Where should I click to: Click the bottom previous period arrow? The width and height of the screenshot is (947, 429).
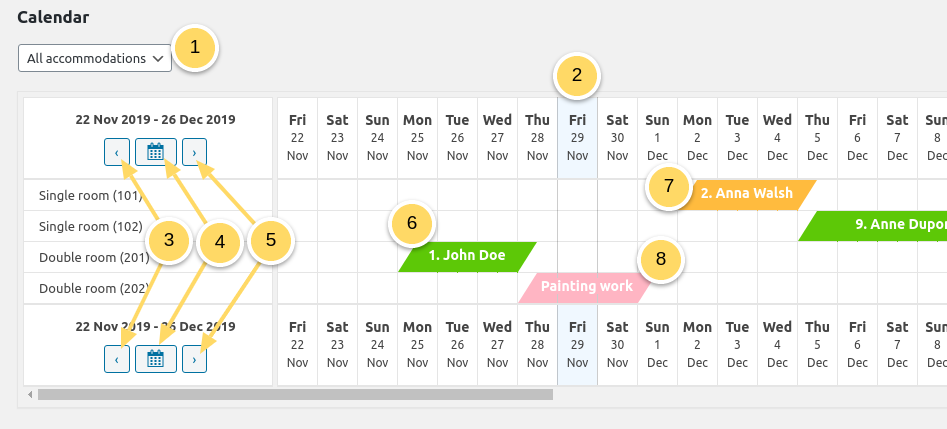(x=117, y=359)
